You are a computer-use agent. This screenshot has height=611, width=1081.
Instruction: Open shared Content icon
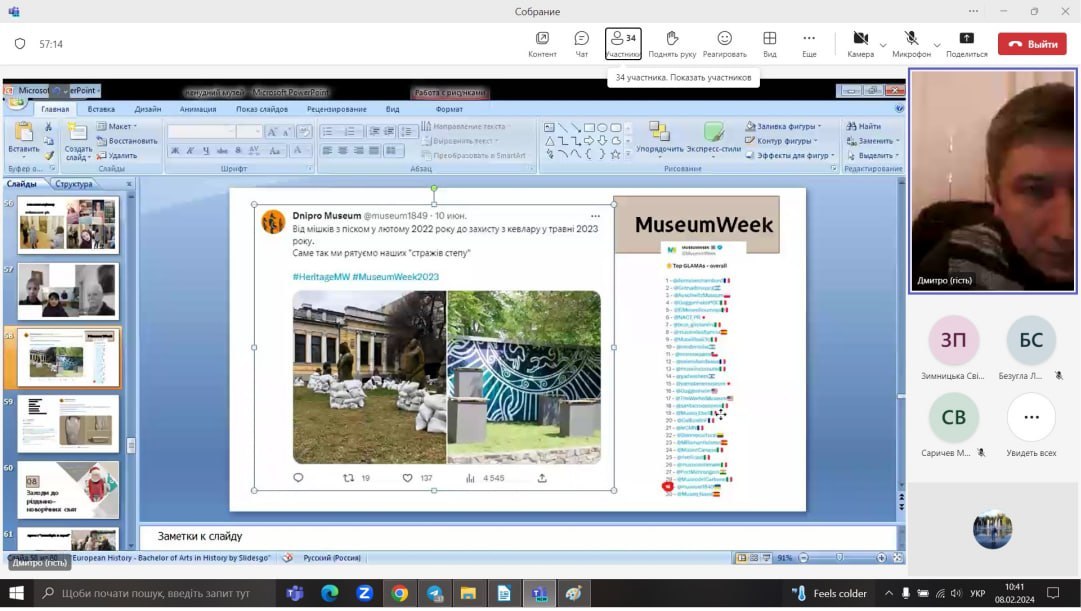click(542, 39)
